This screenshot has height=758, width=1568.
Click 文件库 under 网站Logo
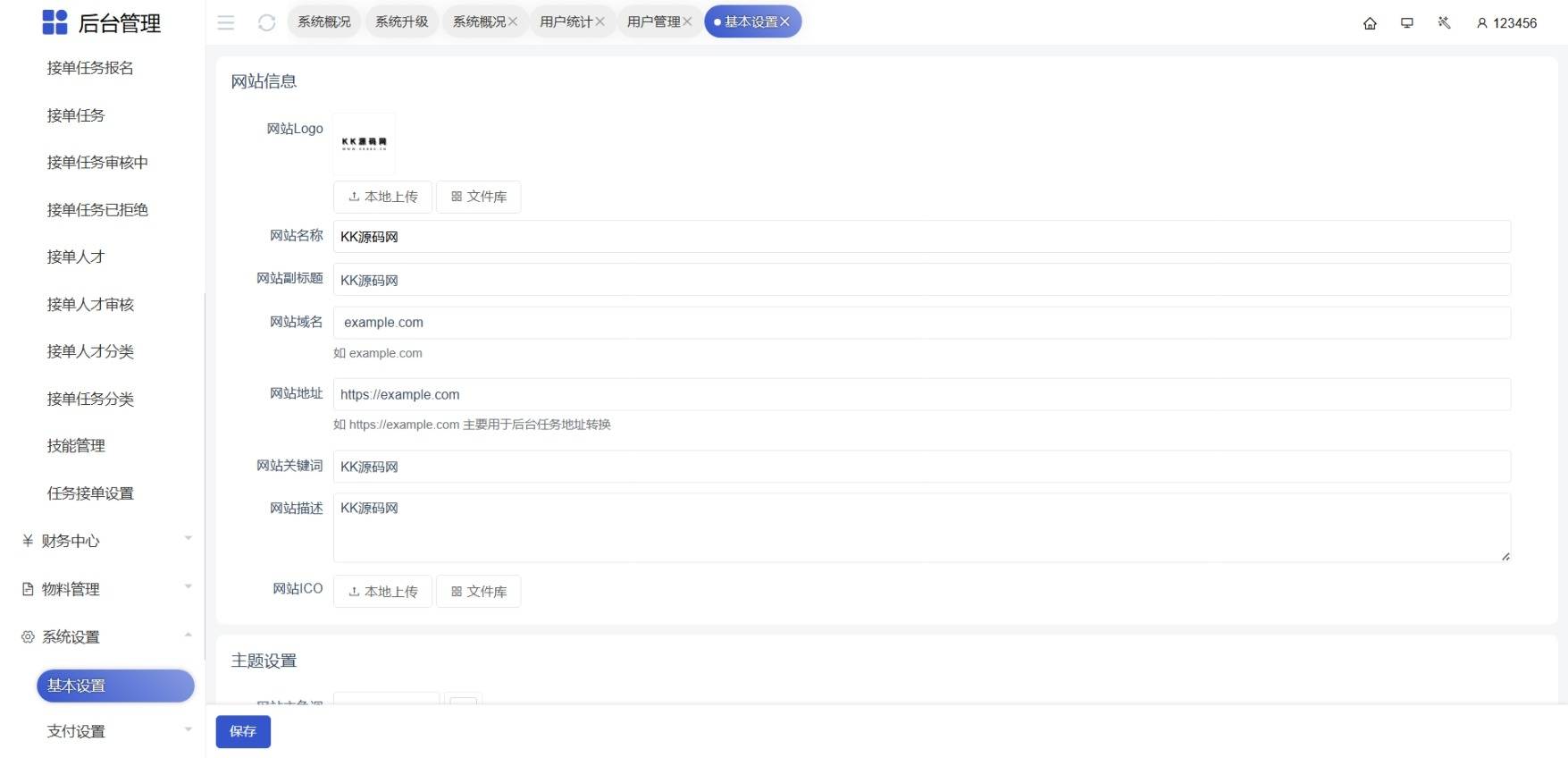pyautogui.click(x=479, y=197)
